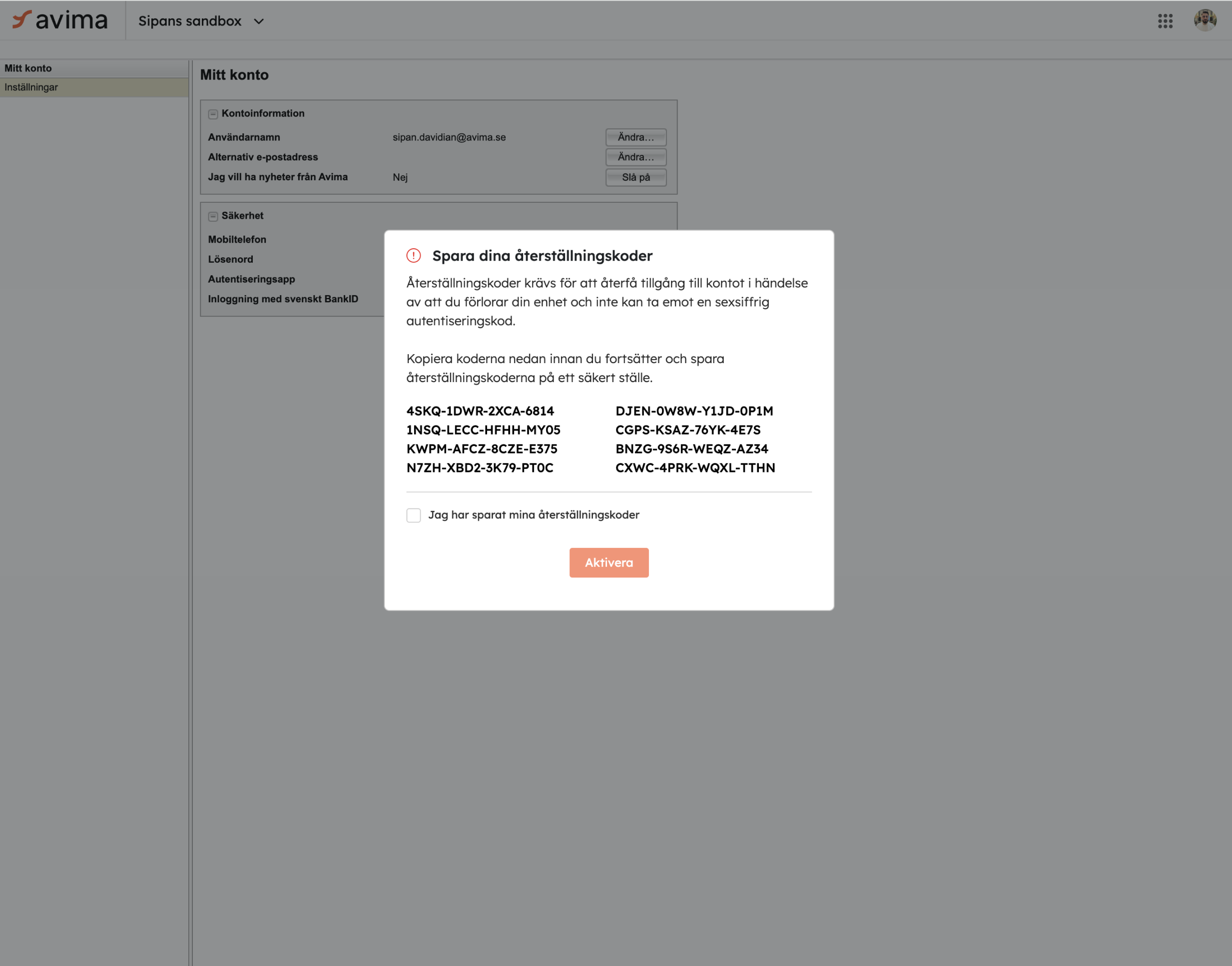The width and height of the screenshot is (1232, 966).
Task: Open the user profile avatar
Action: pos(1205,20)
